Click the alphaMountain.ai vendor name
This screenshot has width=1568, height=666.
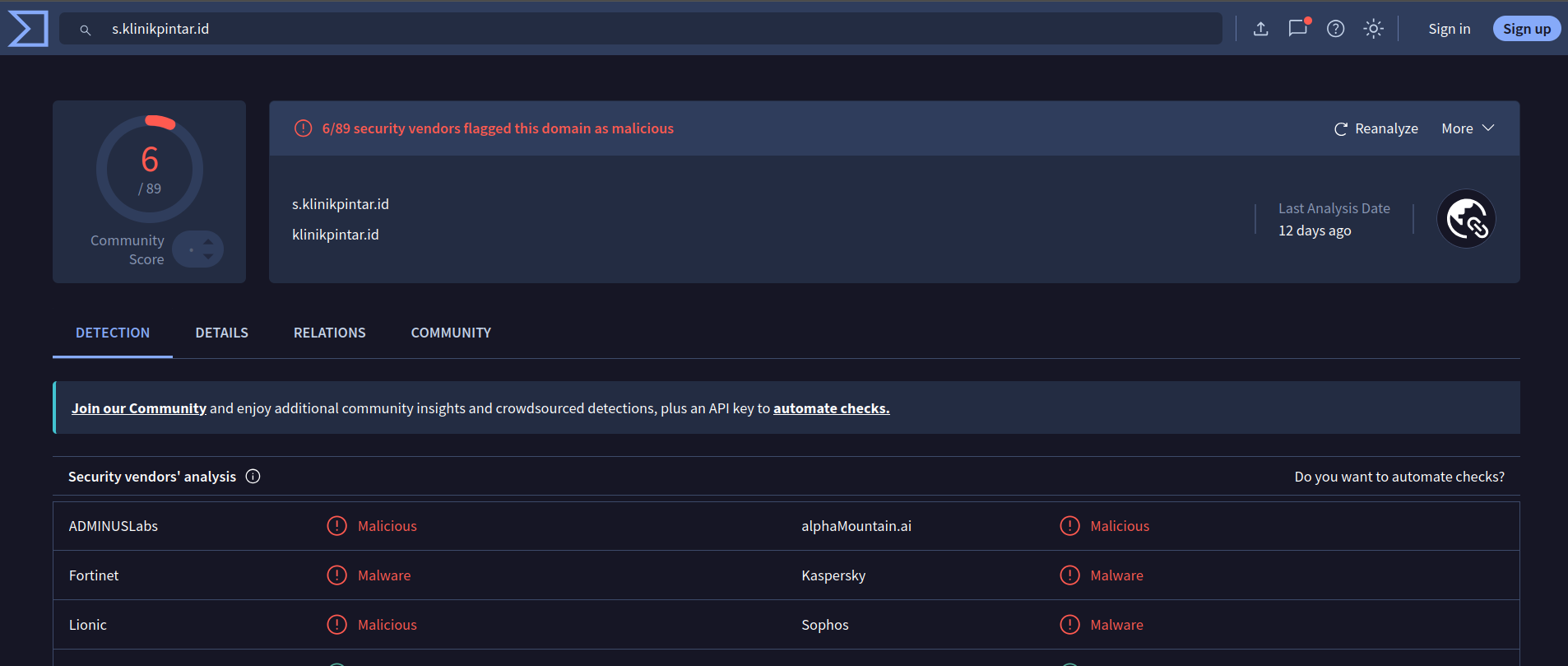(856, 526)
